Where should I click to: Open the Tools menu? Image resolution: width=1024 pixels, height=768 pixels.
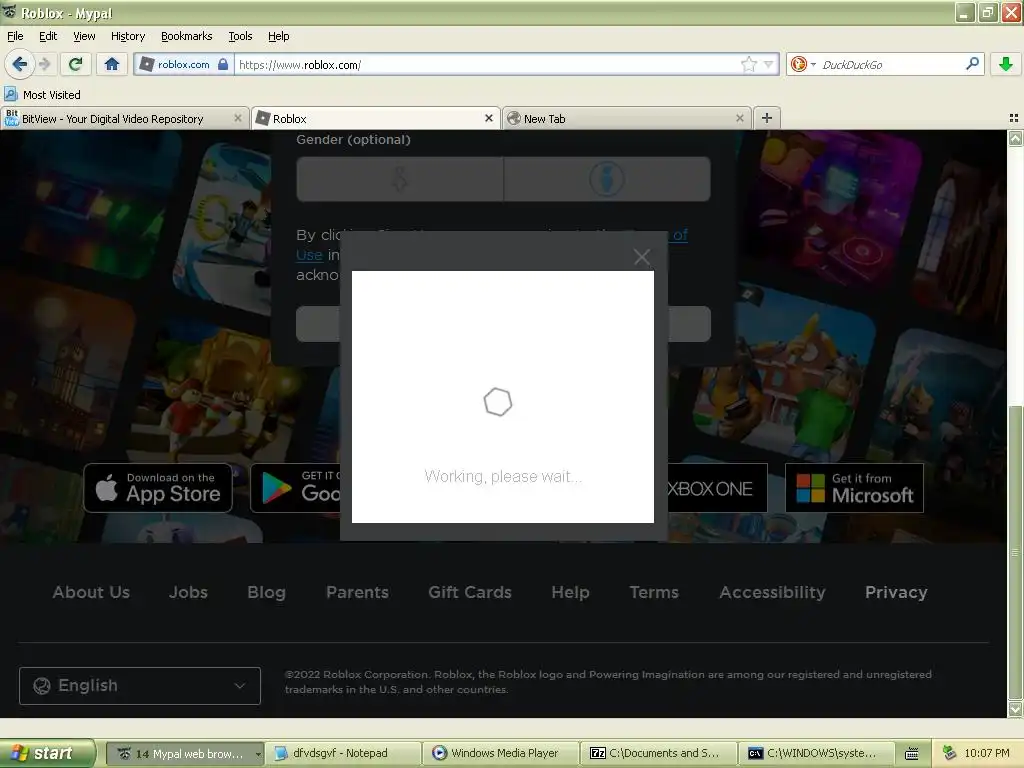(240, 36)
